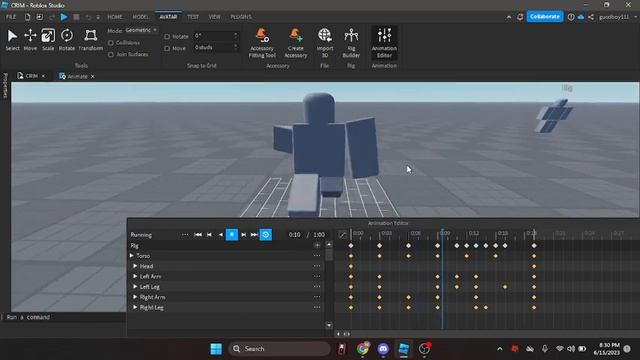Click the add track plus button on Rig row
The height and width of the screenshot is (360, 640).
click(317, 245)
